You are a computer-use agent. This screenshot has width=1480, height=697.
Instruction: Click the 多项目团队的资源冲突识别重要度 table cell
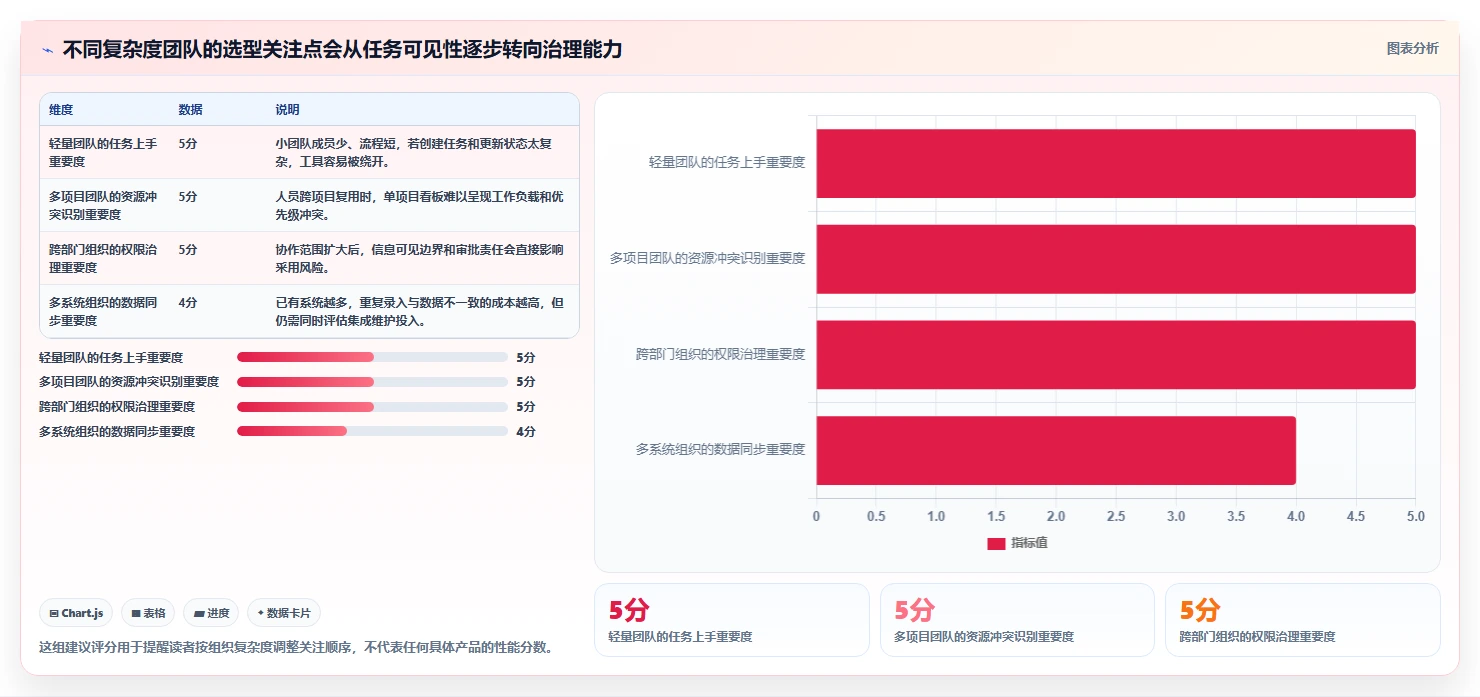click(104, 205)
